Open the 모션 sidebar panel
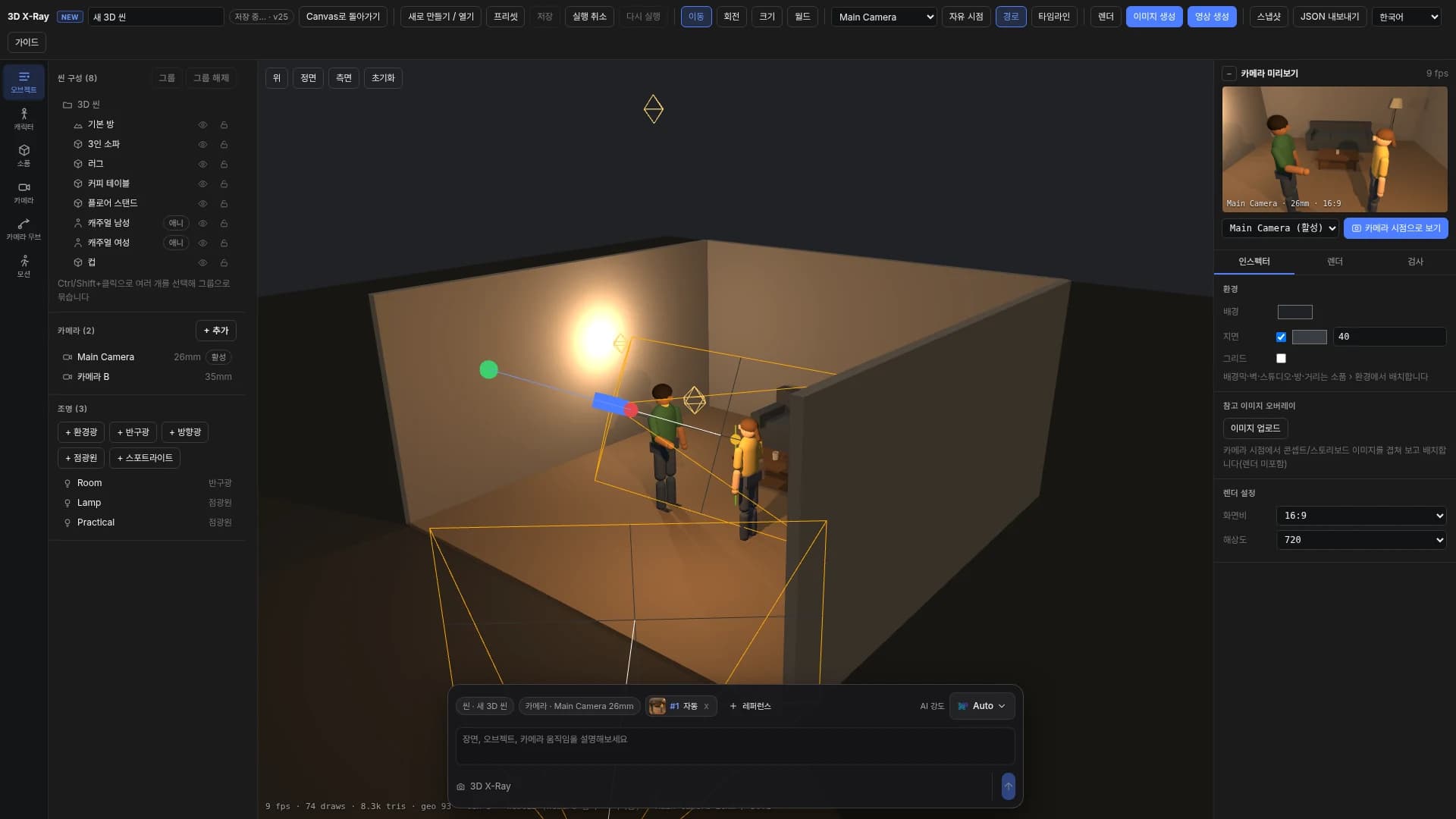 [24, 266]
